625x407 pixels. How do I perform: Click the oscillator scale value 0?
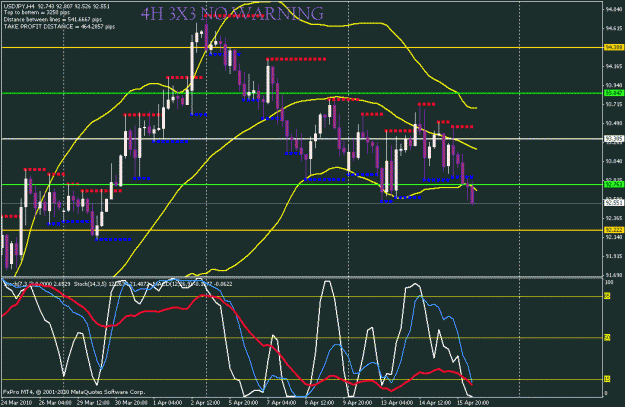[607, 393]
